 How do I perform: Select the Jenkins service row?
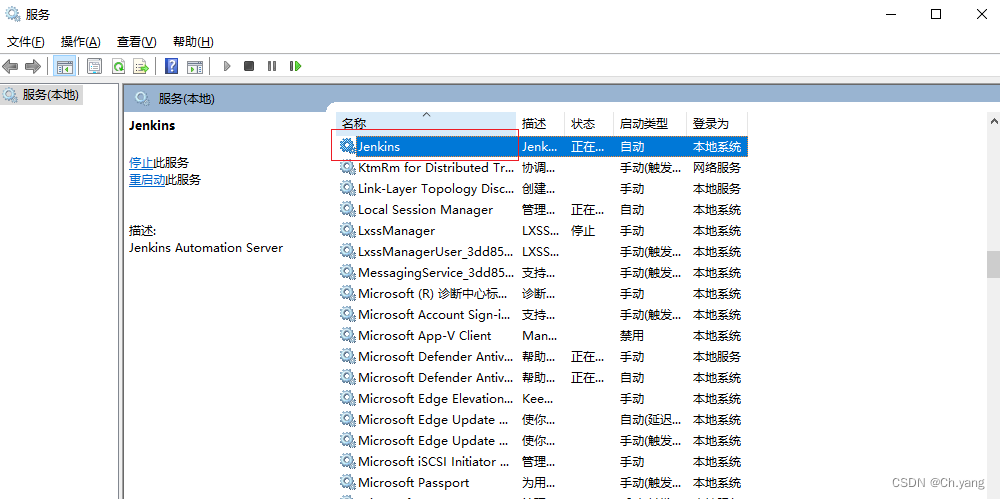[543, 146]
